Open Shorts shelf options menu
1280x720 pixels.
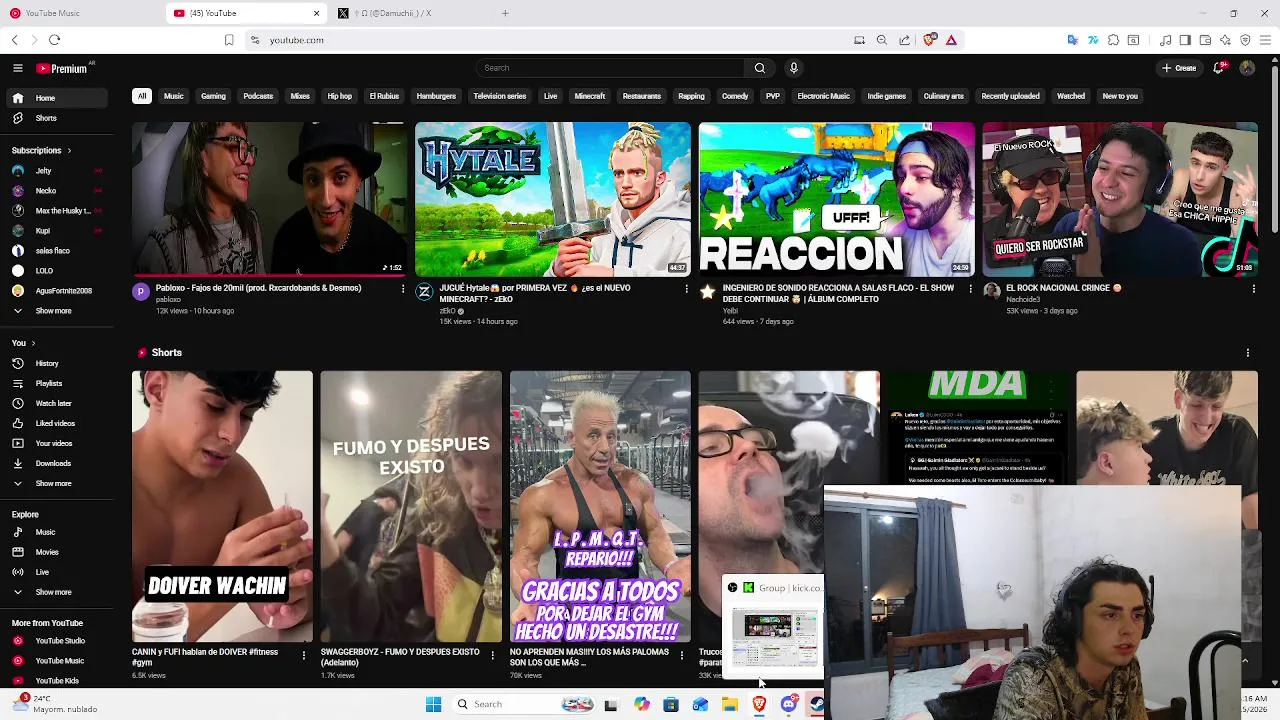click(x=1248, y=353)
